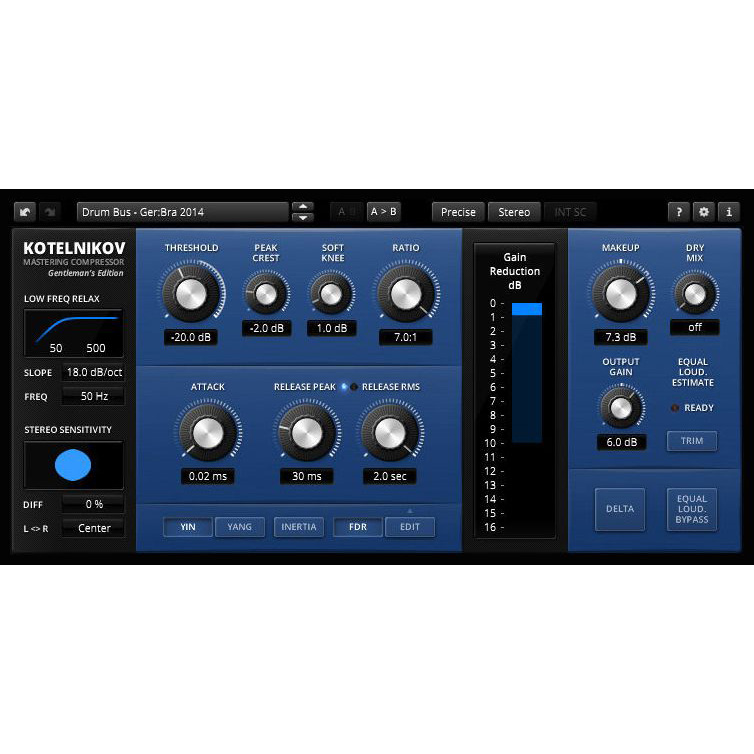Open the help question mark icon
This screenshot has width=754, height=754.
pyautogui.click(x=679, y=212)
